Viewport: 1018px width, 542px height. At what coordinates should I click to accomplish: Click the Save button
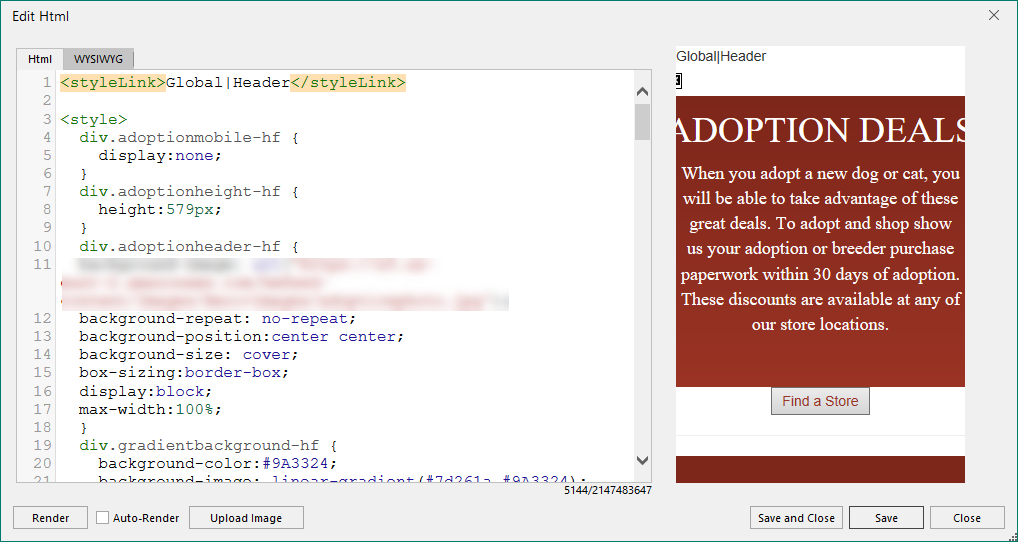[886, 518]
